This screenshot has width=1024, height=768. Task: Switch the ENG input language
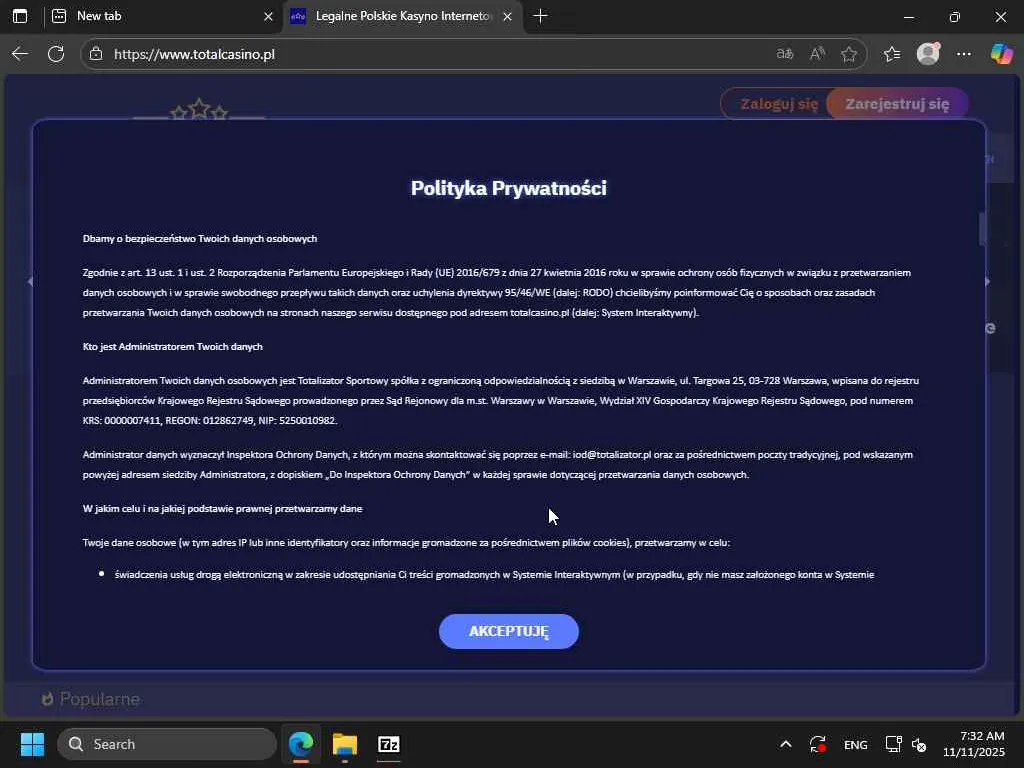click(x=856, y=744)
